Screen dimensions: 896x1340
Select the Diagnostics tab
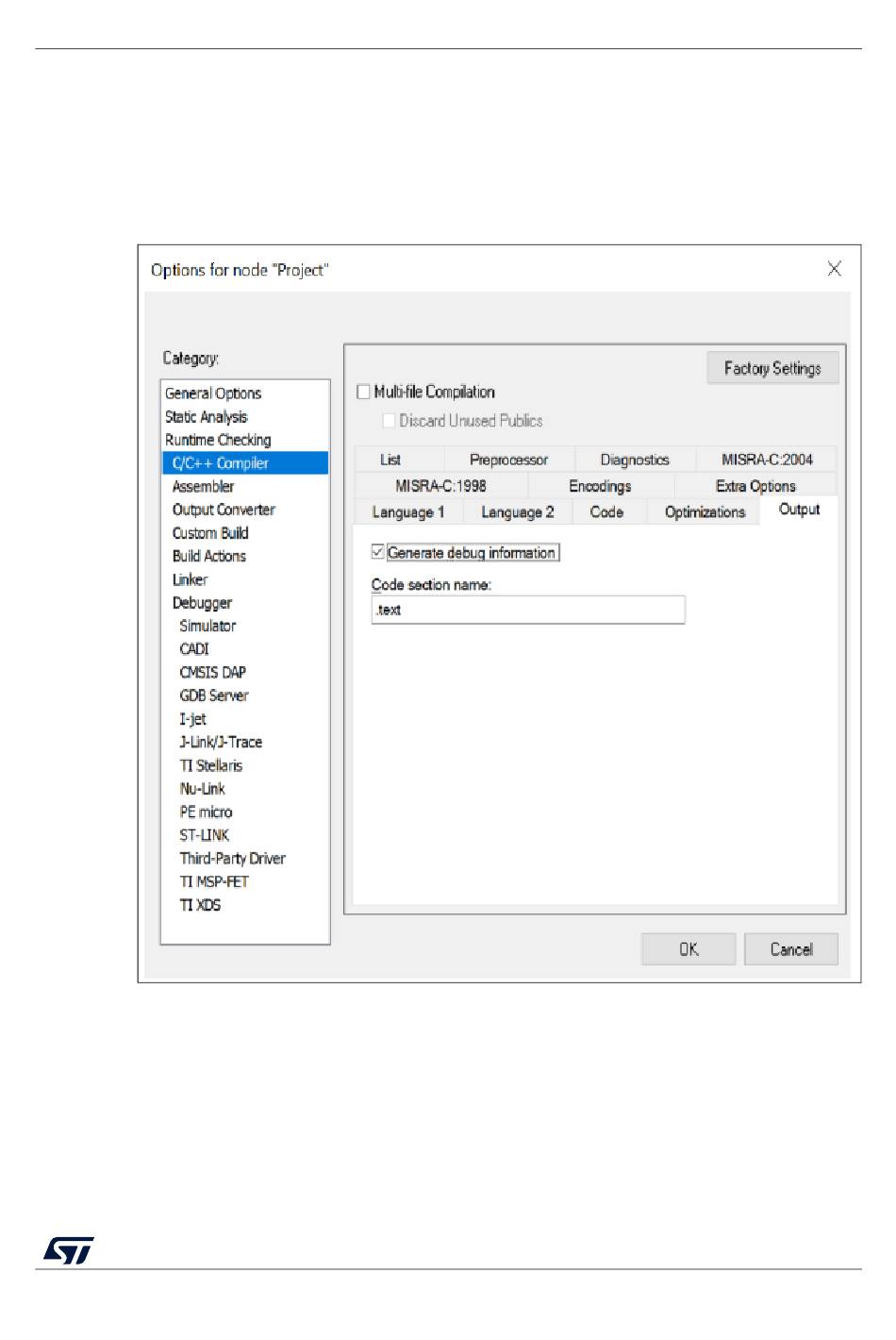[635, 460]
